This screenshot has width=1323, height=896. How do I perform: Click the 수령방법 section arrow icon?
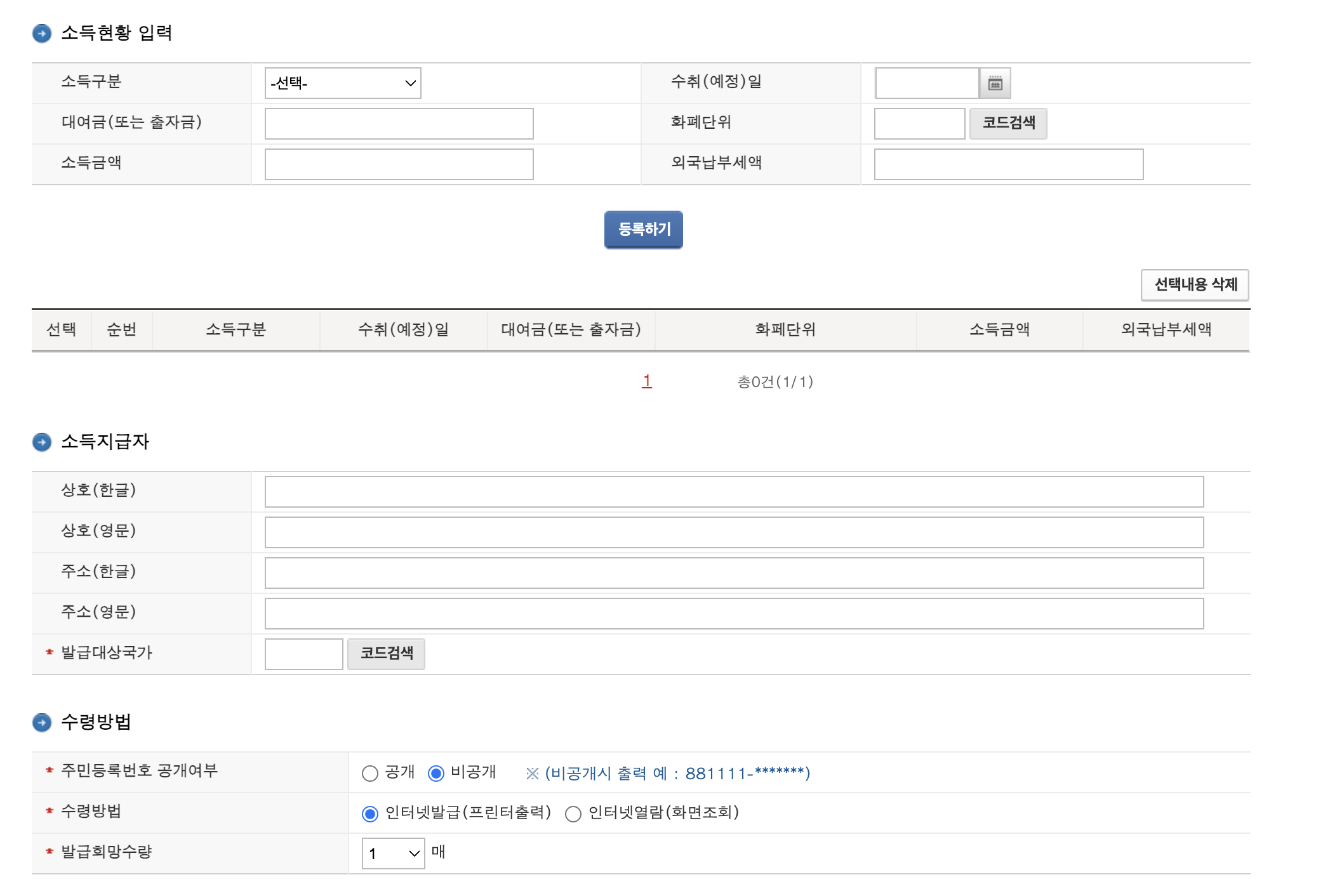(x=42, y=722)
